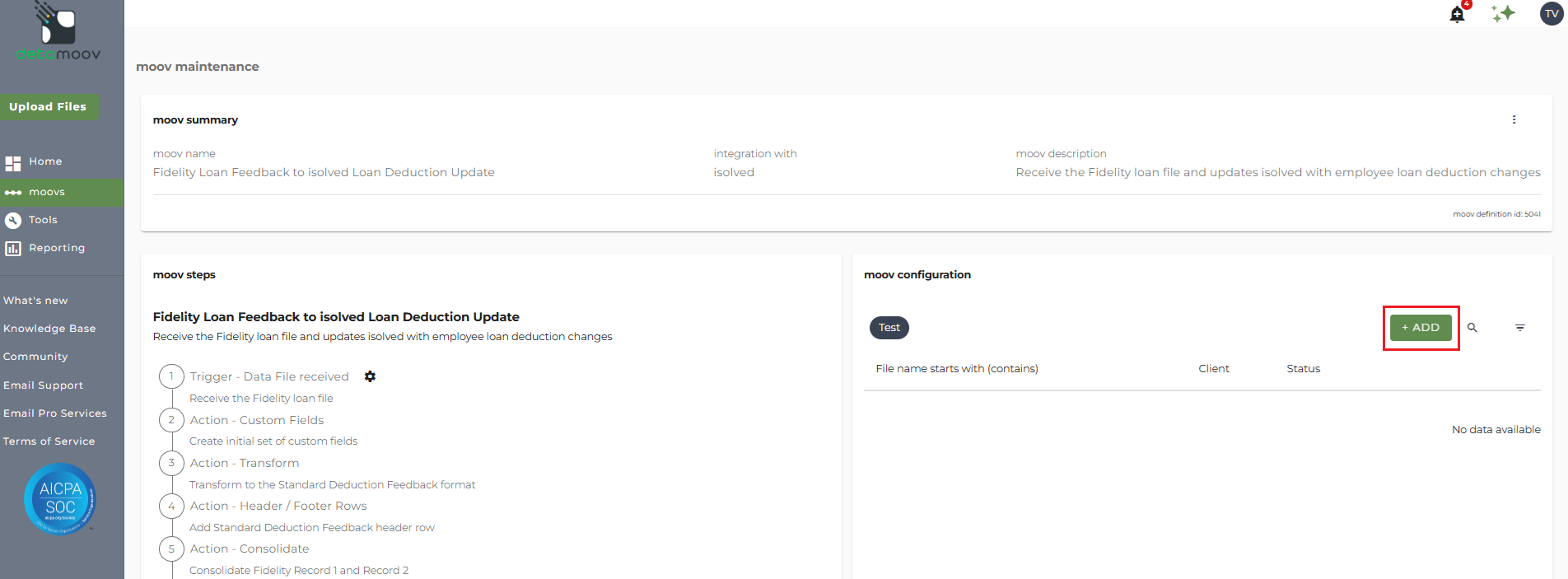The image size is (1568, 579).
Task: Click 'Create initial set of custom fields'
Action: click(273, 441)
